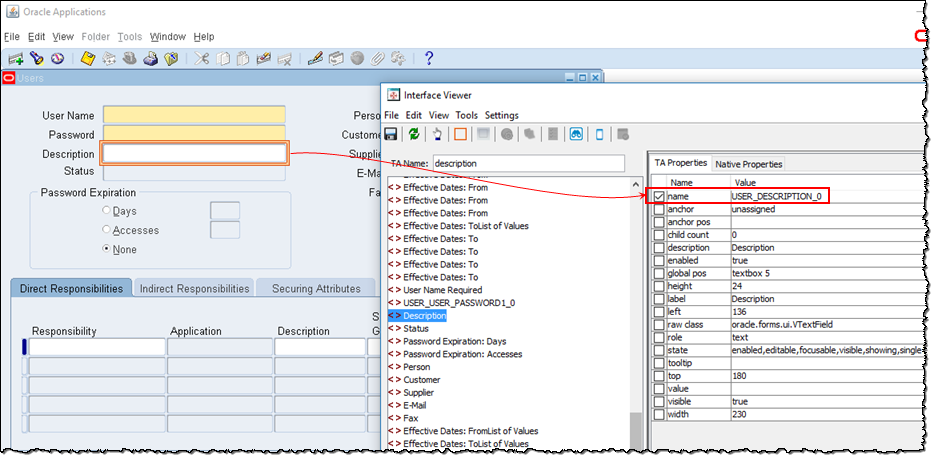Switch to the Indirect Responsibilities tab
The height and width of the screenshot is (460, 935).
pos(194,288)
